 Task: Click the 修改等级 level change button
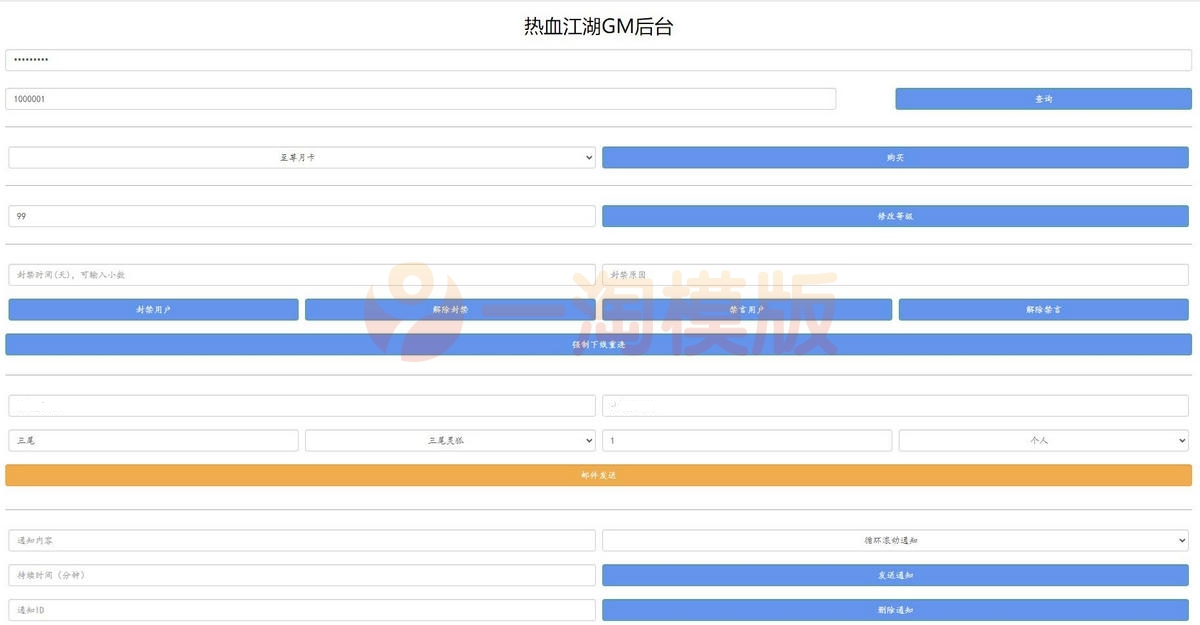click(x=895, y=215)
